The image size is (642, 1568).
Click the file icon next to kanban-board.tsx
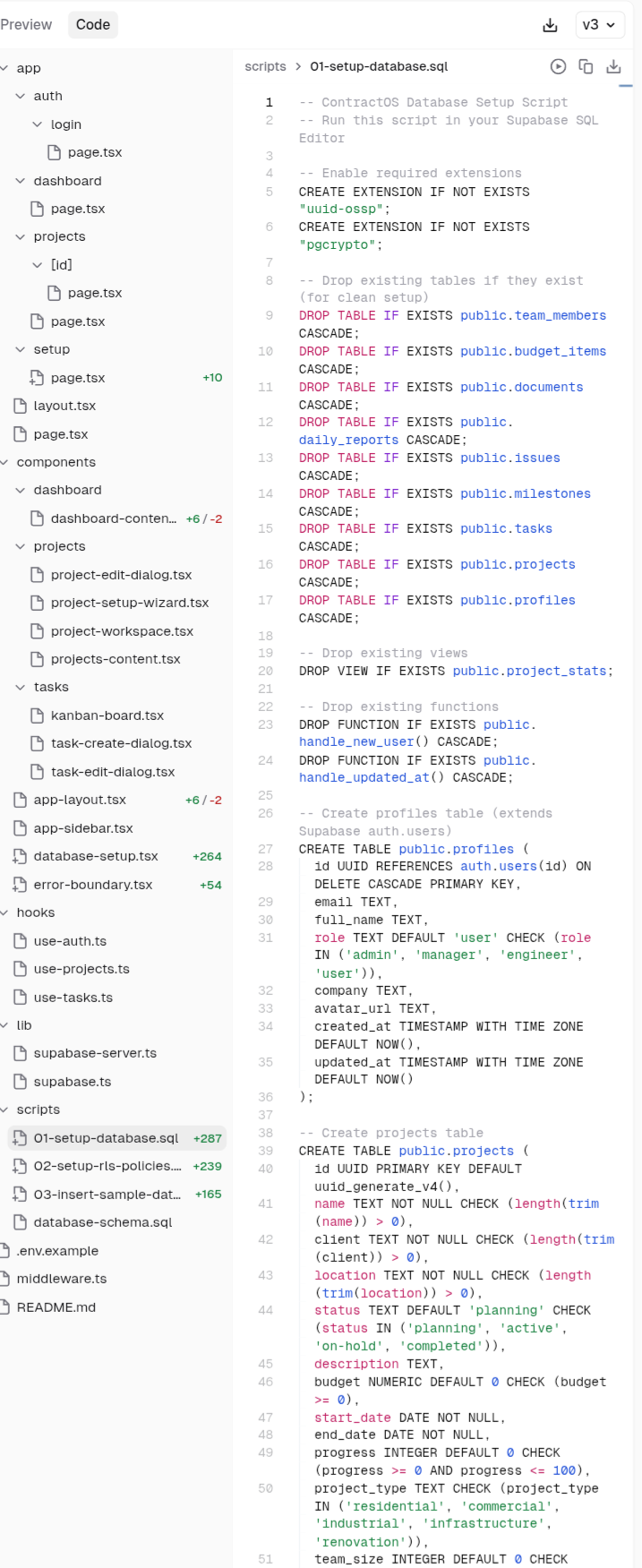38,715
